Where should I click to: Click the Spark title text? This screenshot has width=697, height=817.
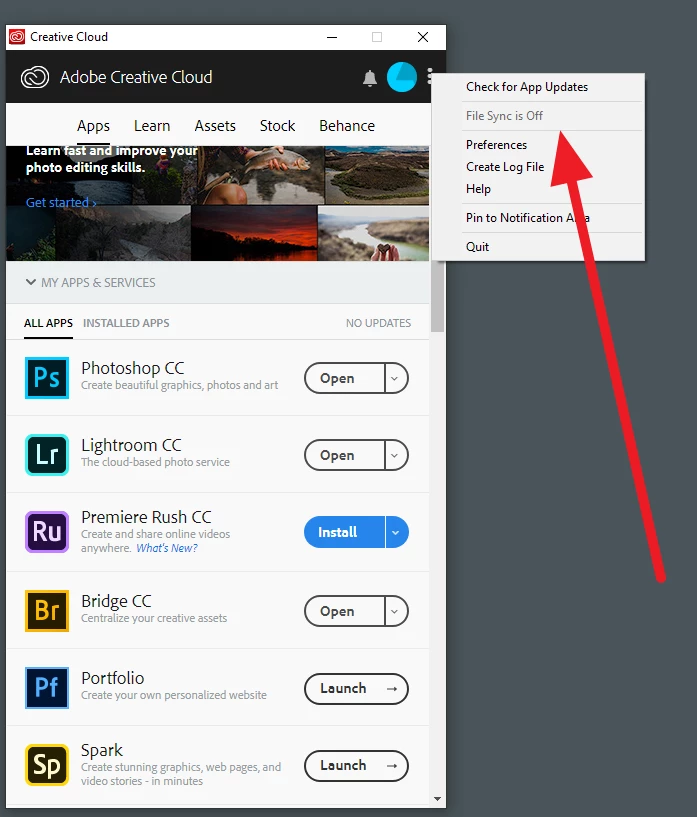click(x=102, y=750)
